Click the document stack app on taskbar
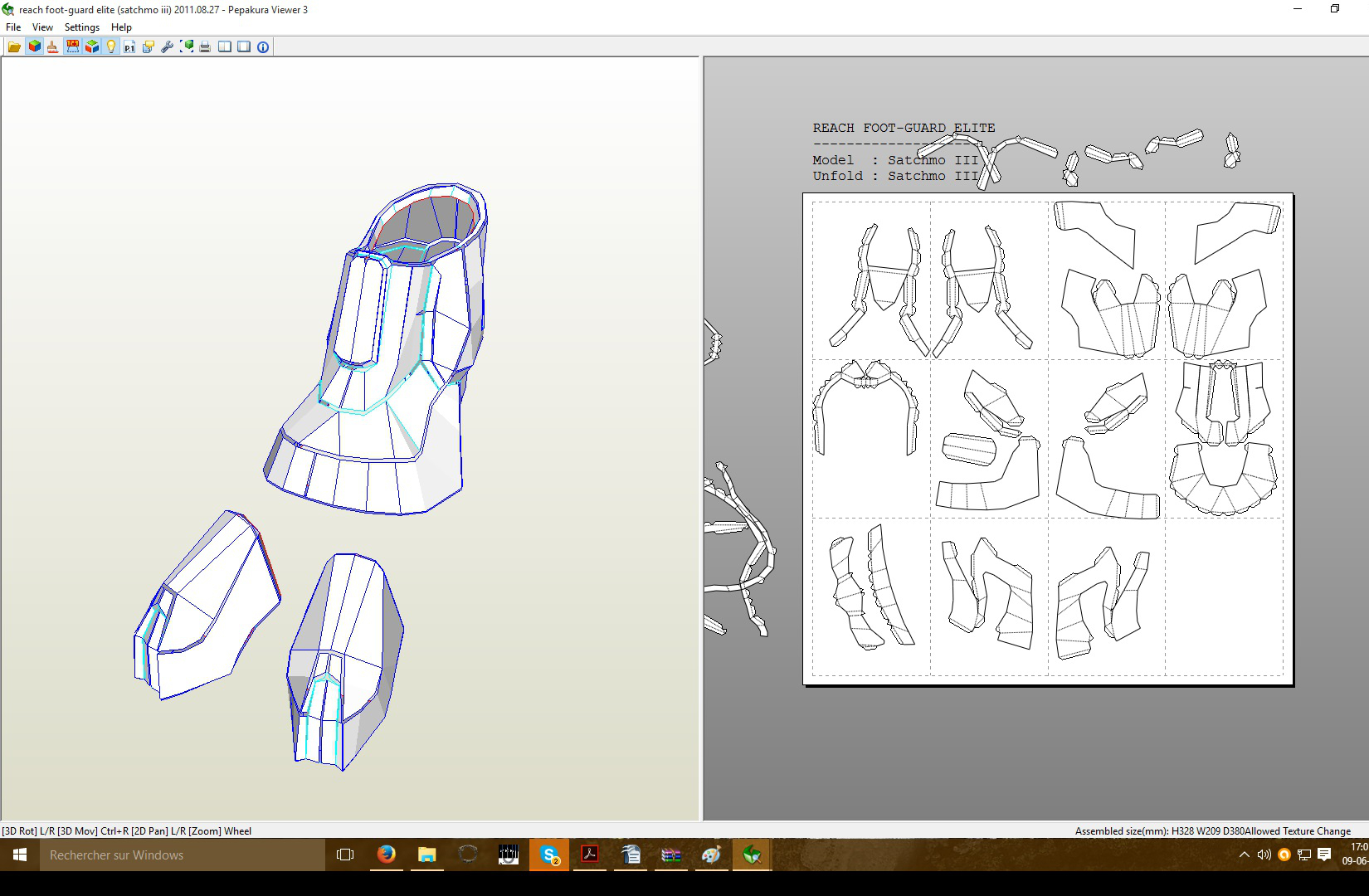Viewport: 1369px width, 896px height. click(631, 855)
